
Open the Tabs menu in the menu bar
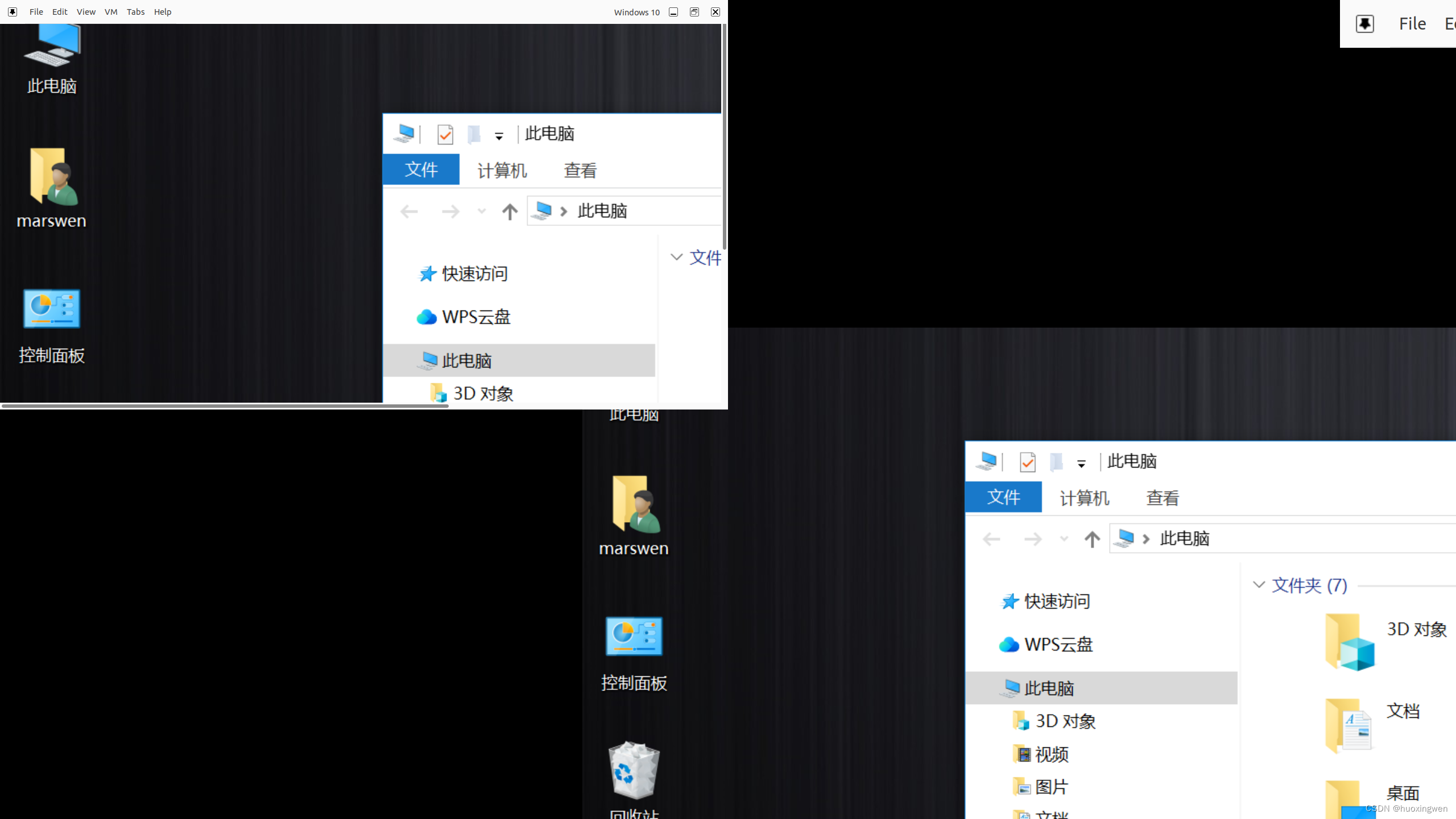[x=135, y=12]
